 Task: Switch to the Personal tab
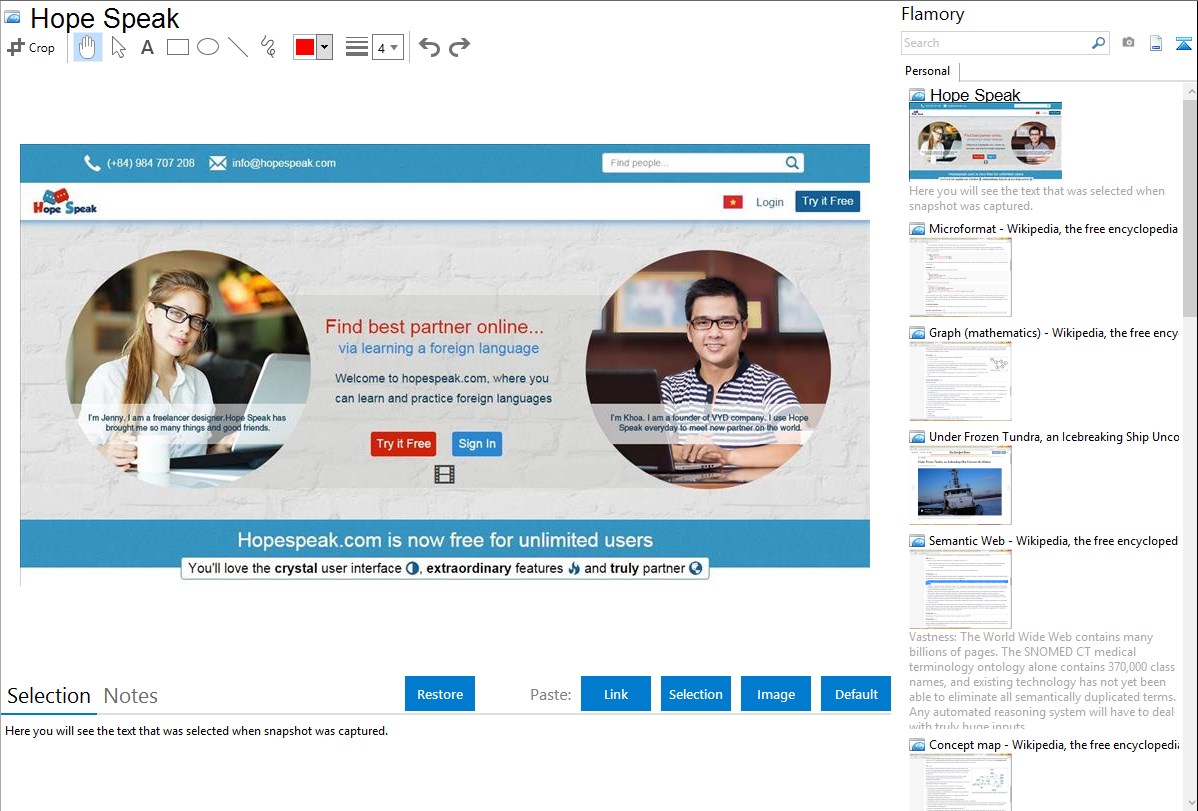[928, 71]
